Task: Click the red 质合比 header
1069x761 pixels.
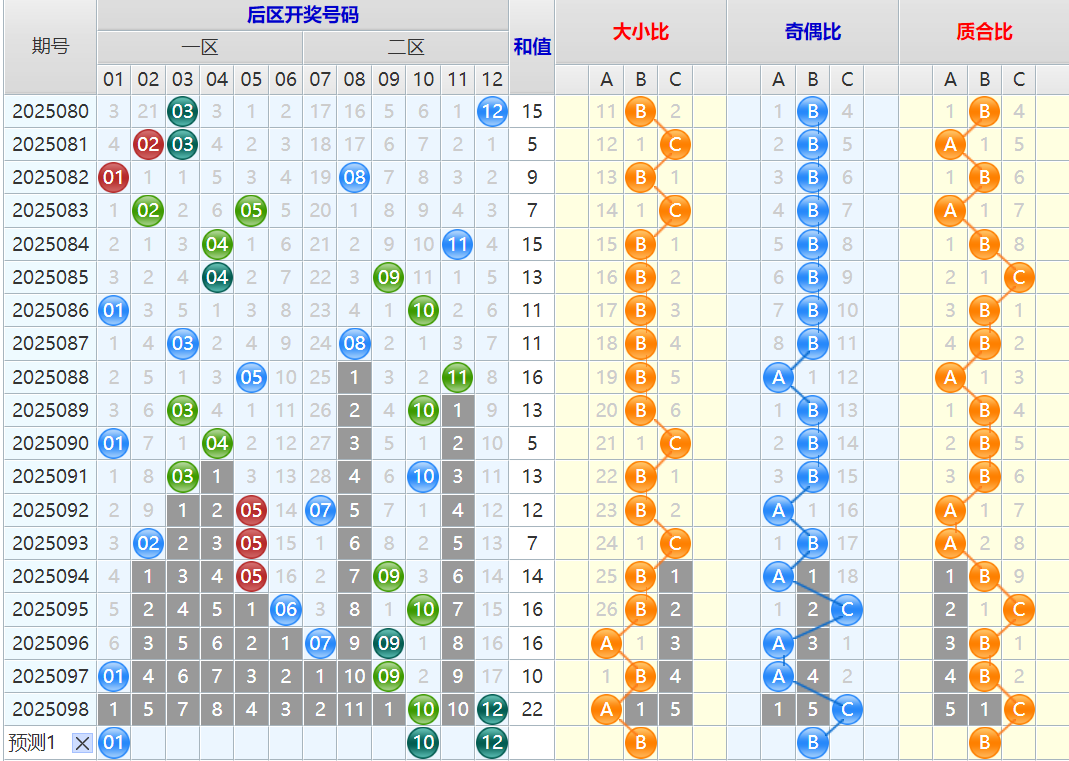Action: (x=984, y=31)
